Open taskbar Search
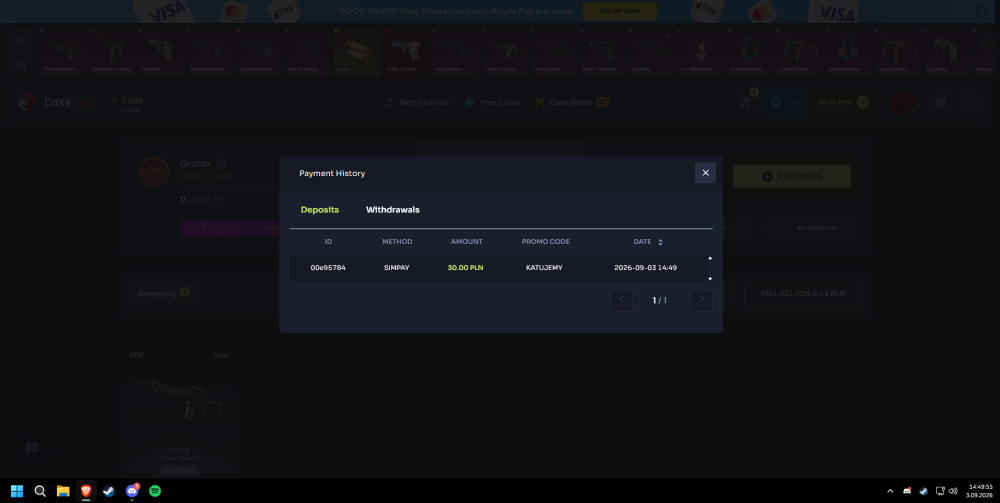Screen dimensions: 1000x503 40,491
